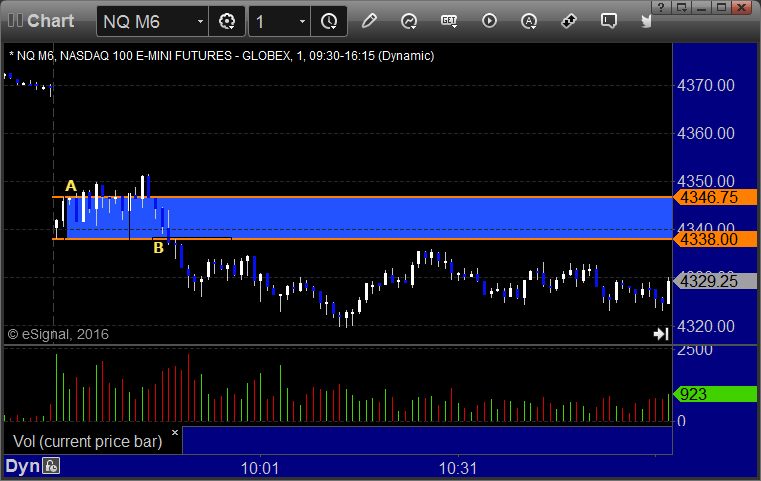
Task: Click the 4329.25 last price marker
Action: tap(714, 281)
